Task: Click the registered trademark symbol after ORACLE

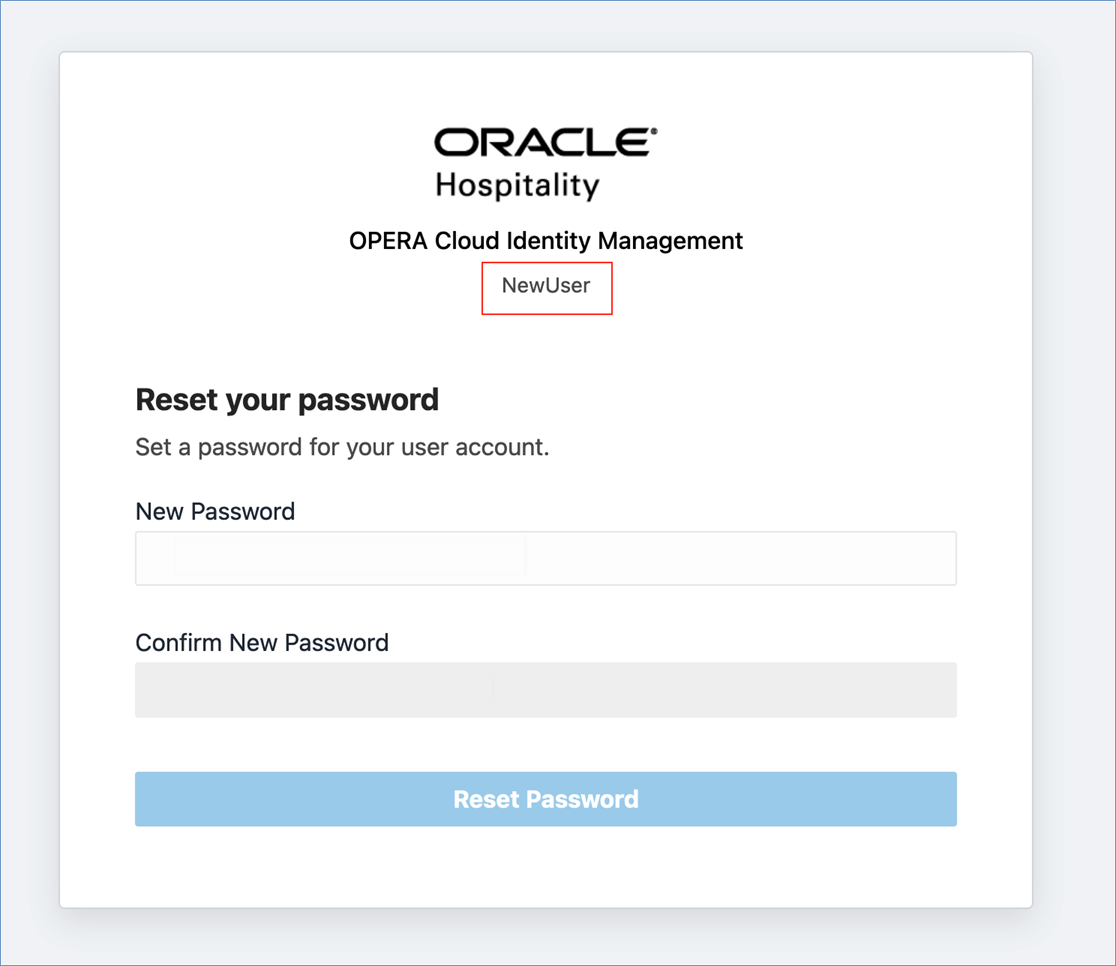Action: pyautogui.click(x=654, y=128)
